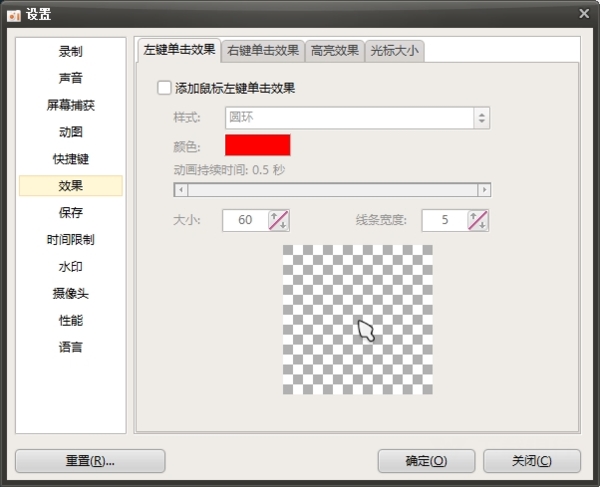Open the 摄像头 settings category
The width and height of the screenshot is (600, 487).
coord(71,293)
